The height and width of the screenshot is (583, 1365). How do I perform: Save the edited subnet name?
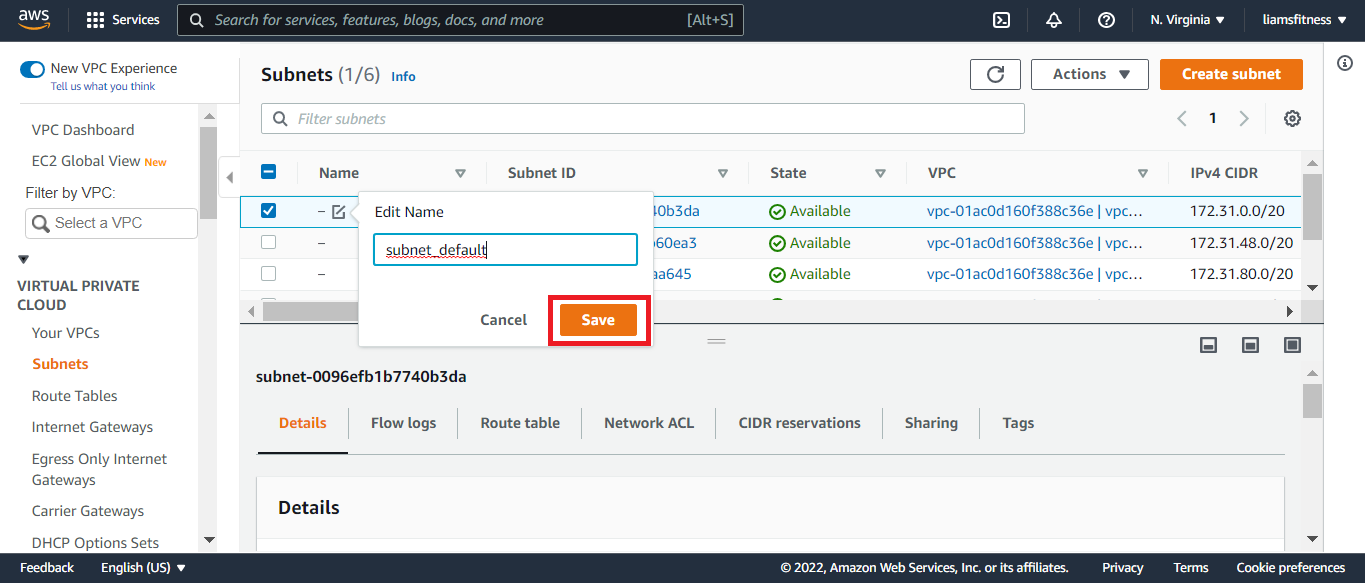(598, 320)
